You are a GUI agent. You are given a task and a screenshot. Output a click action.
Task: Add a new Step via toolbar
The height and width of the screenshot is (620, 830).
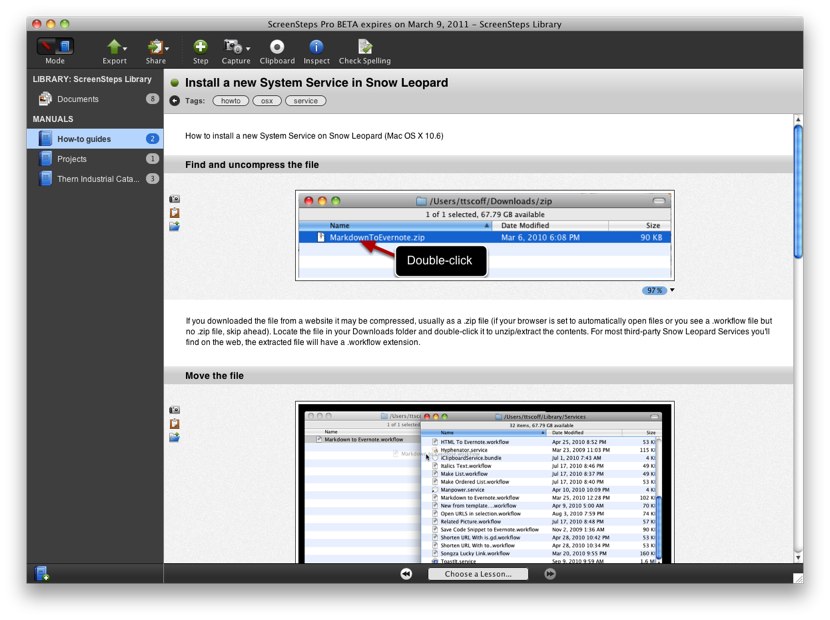201,46
